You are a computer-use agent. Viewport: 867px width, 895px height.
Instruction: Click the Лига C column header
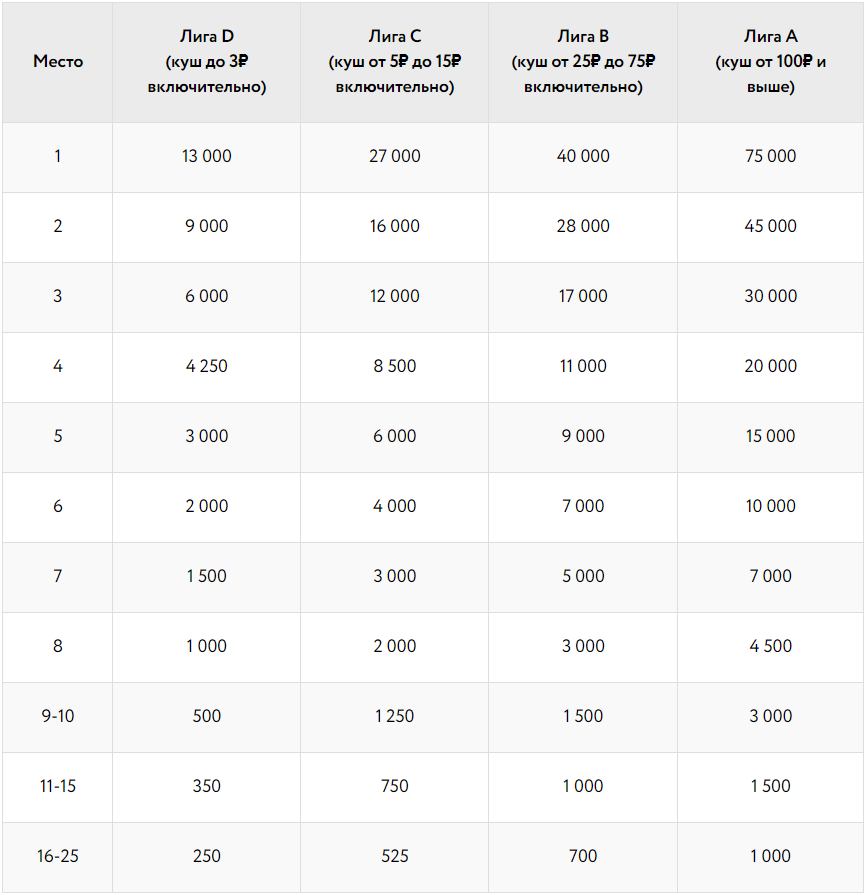point(395,61)
